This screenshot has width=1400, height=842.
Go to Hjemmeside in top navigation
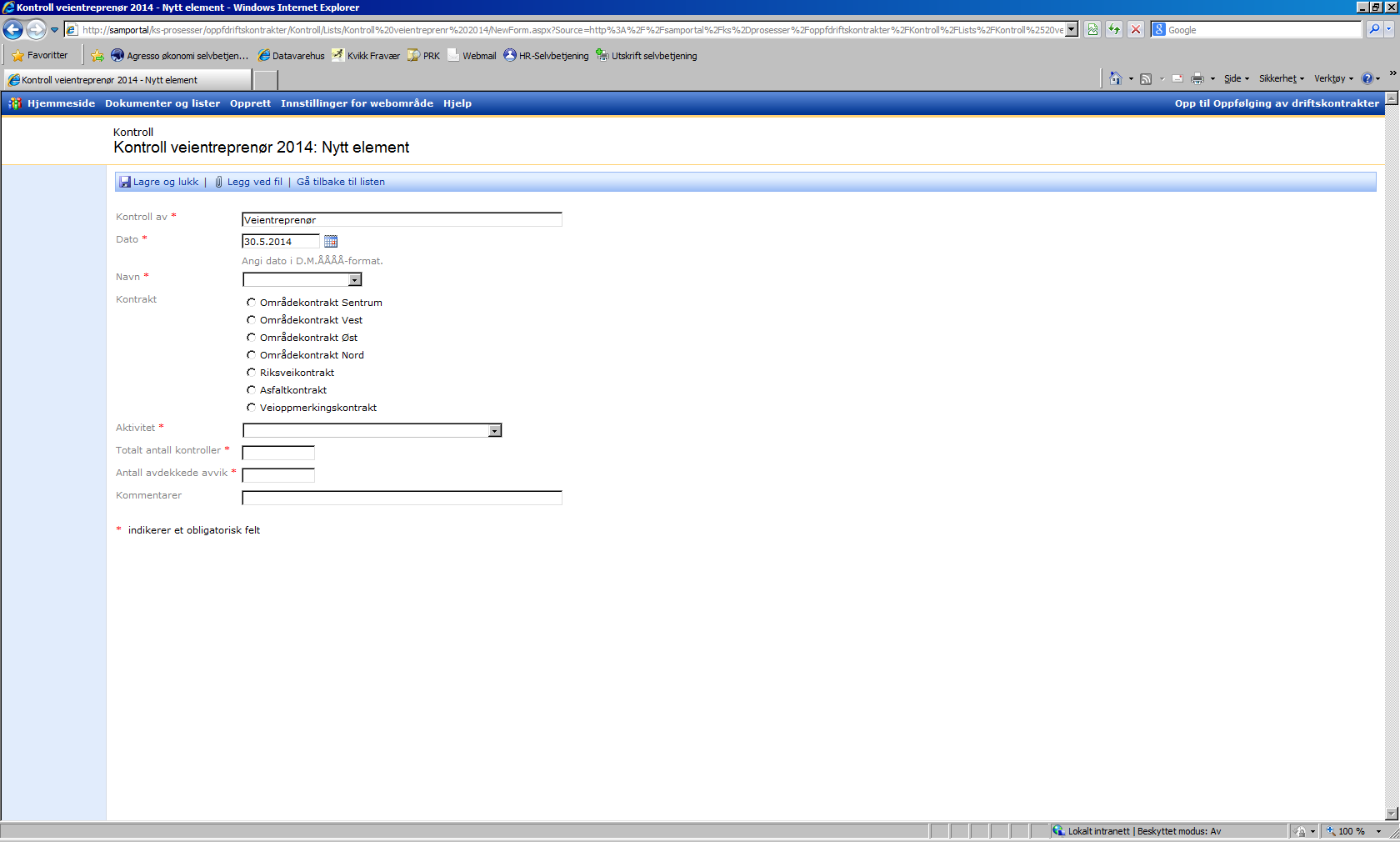[x=61, y=103]
